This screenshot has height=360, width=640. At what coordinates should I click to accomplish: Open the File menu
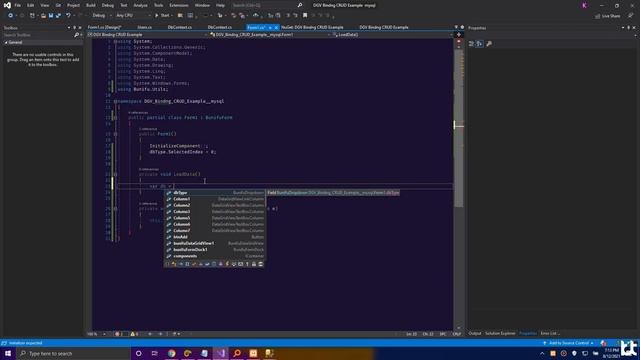[18, 5]
